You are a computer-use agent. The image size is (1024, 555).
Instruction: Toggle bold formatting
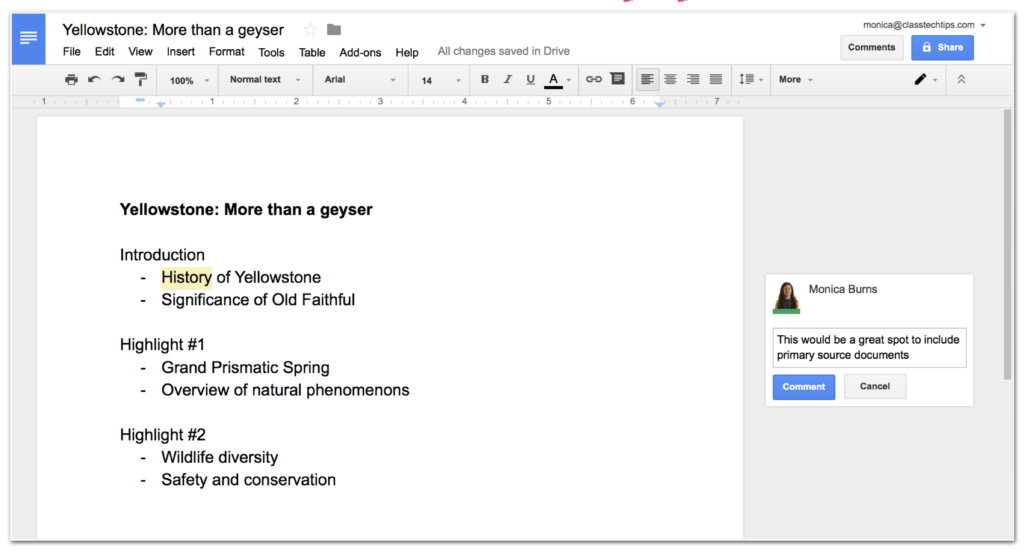click(x=485, y=80)
